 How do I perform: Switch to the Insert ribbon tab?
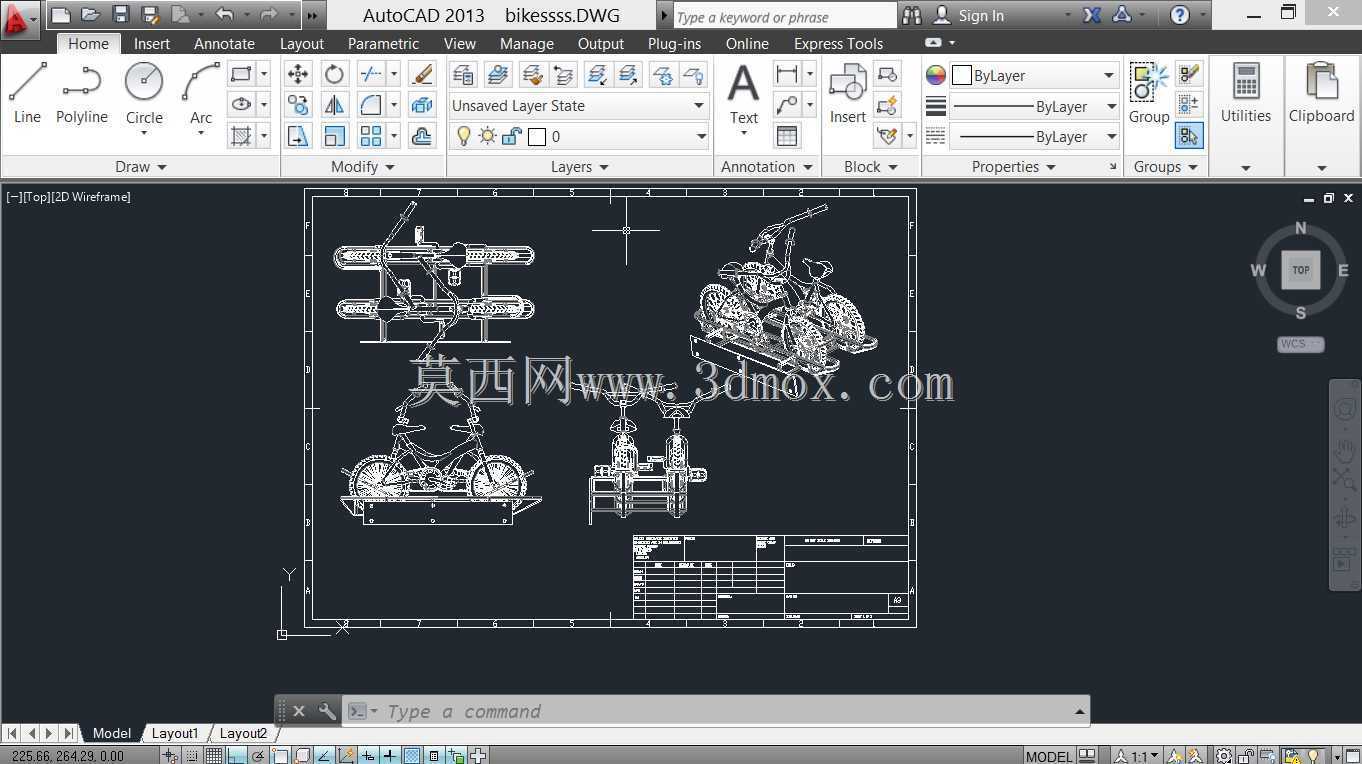tap(152, 44)
